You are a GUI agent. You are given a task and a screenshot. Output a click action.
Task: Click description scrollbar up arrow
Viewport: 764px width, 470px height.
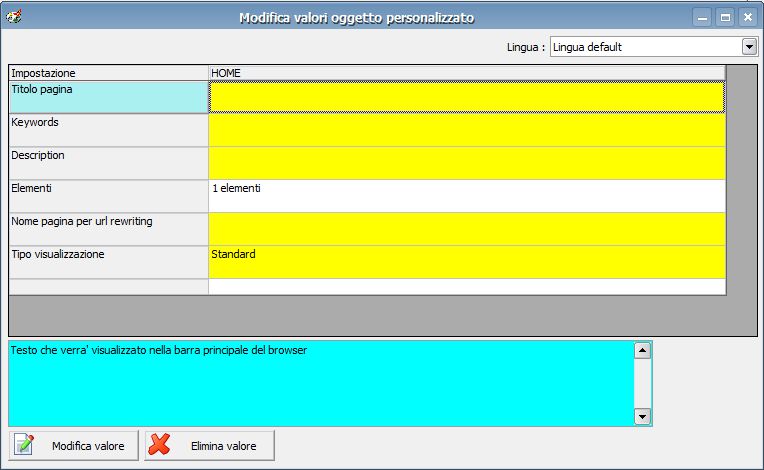point(642,350)
